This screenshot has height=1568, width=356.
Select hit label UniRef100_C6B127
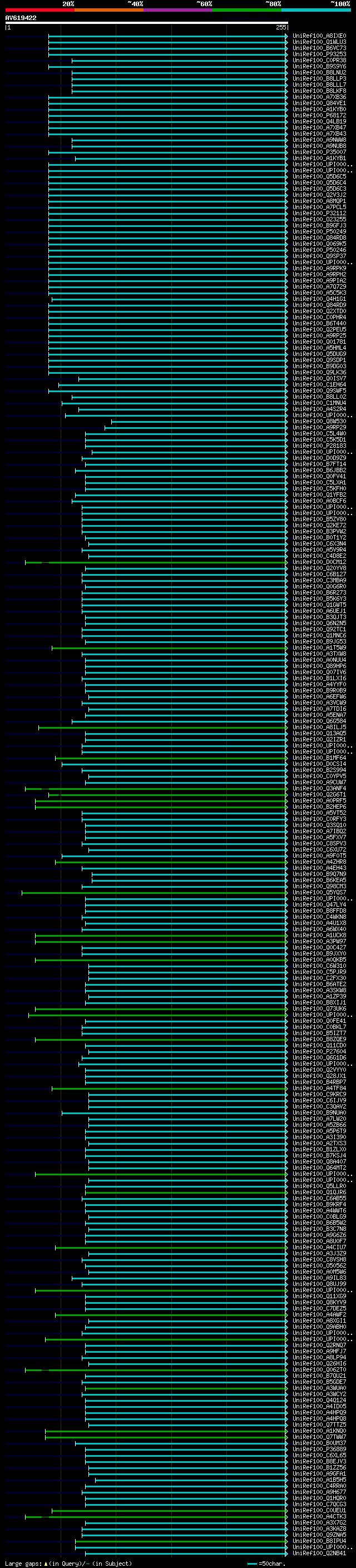pyautogui.click(x=319, y=574)
